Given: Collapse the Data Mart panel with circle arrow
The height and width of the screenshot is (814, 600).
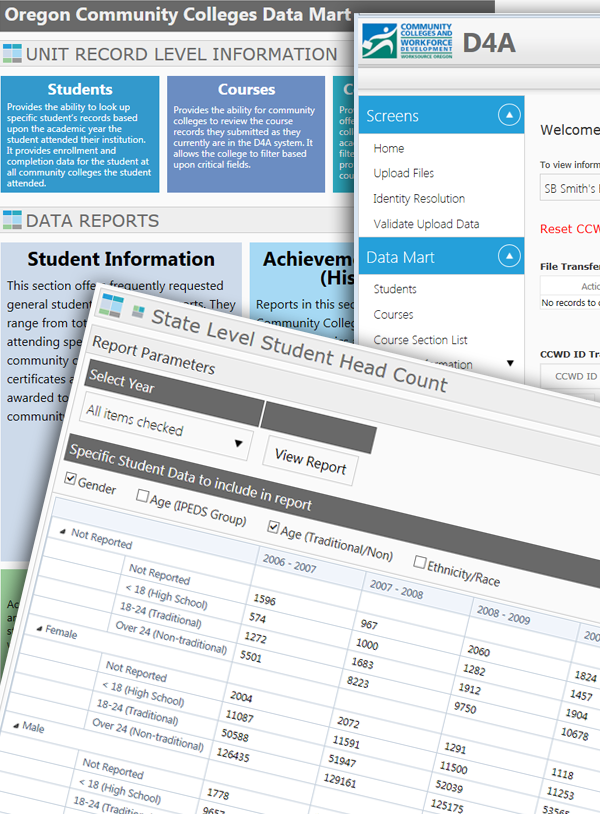Looking at the screenshot, I should 509,255.
